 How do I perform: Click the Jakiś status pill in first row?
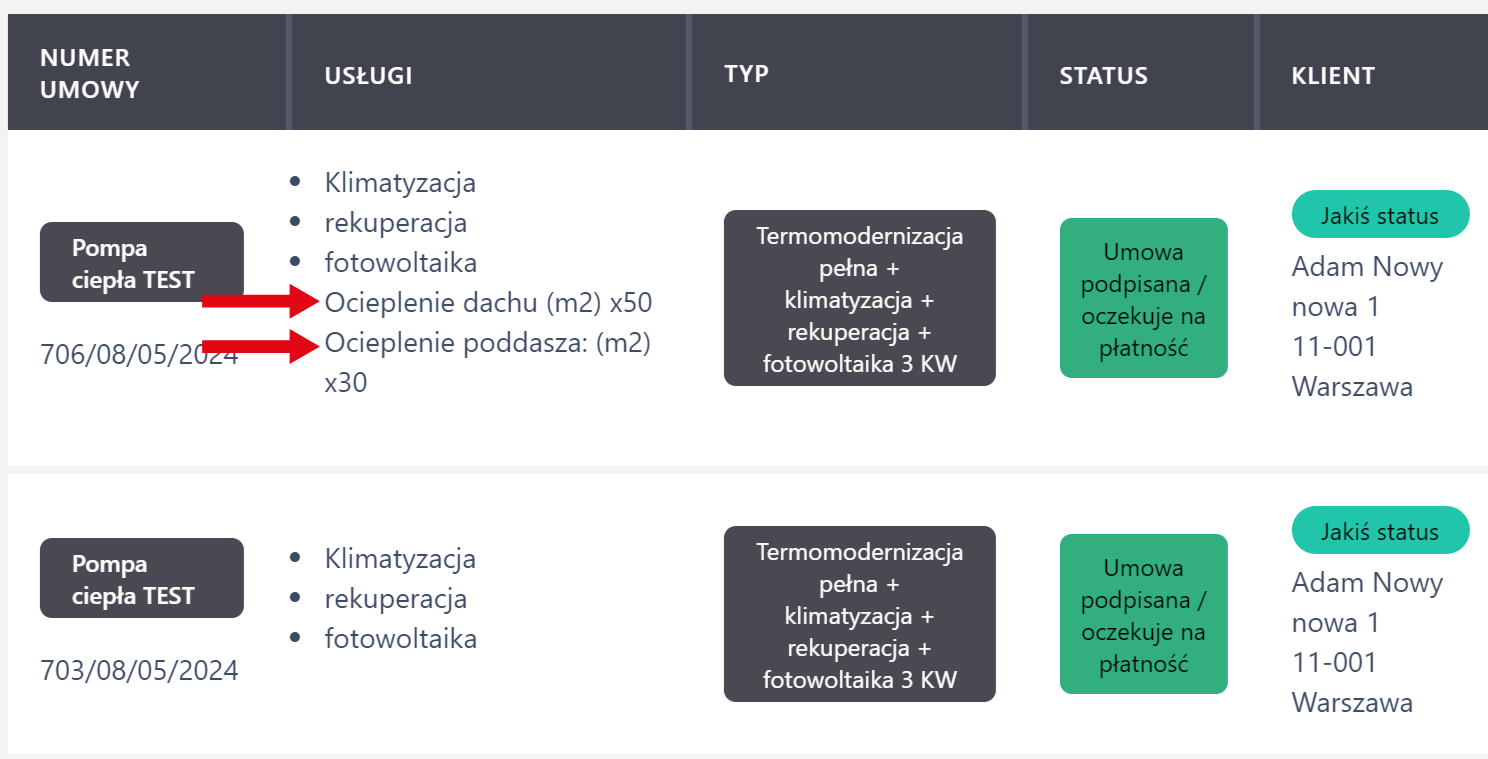coord(1380,215)
